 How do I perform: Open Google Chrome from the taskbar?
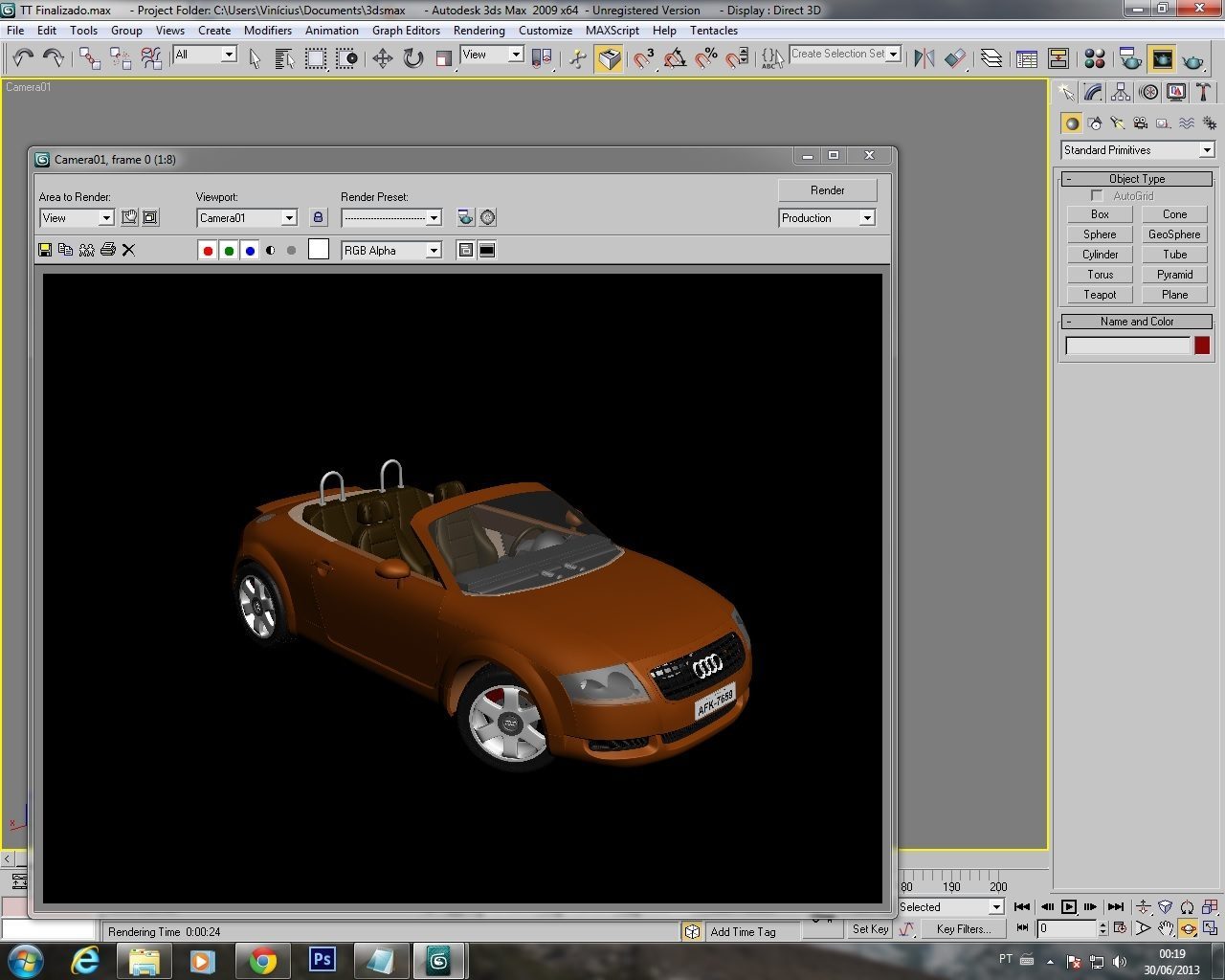pyautogui.click(x=262, y=960)
